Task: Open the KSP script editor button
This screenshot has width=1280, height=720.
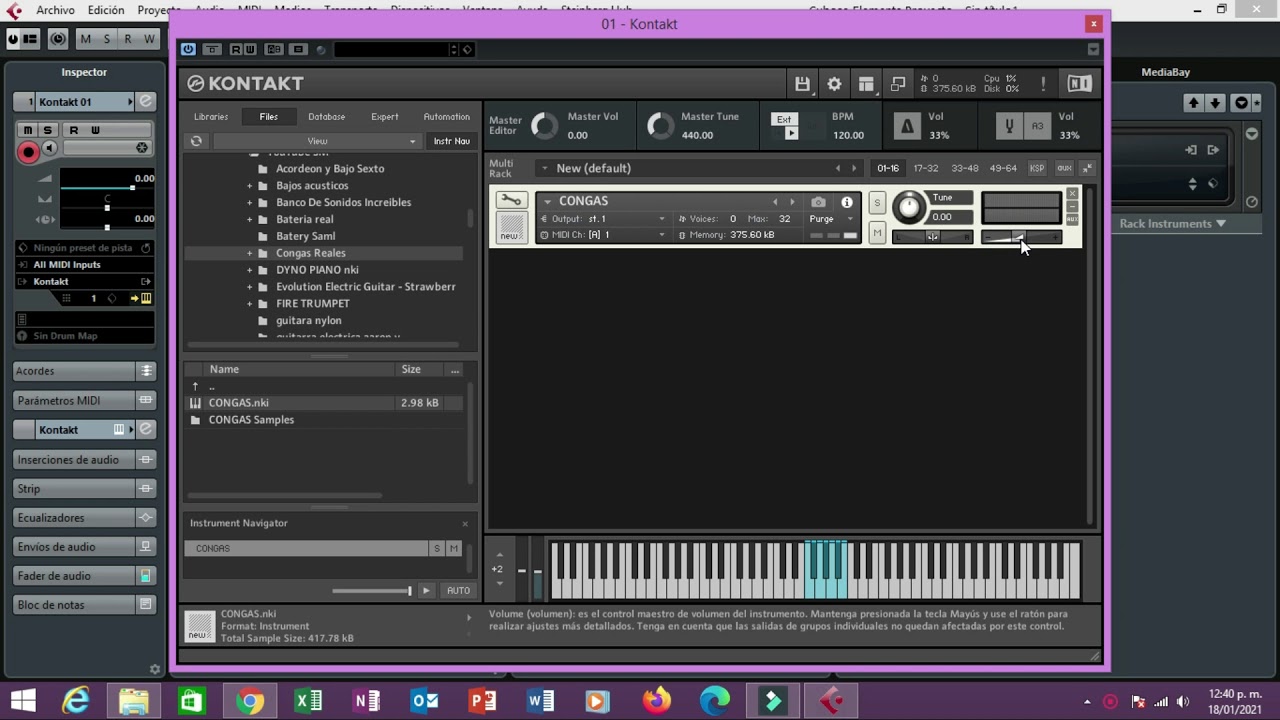Action: coord(1037,168)
